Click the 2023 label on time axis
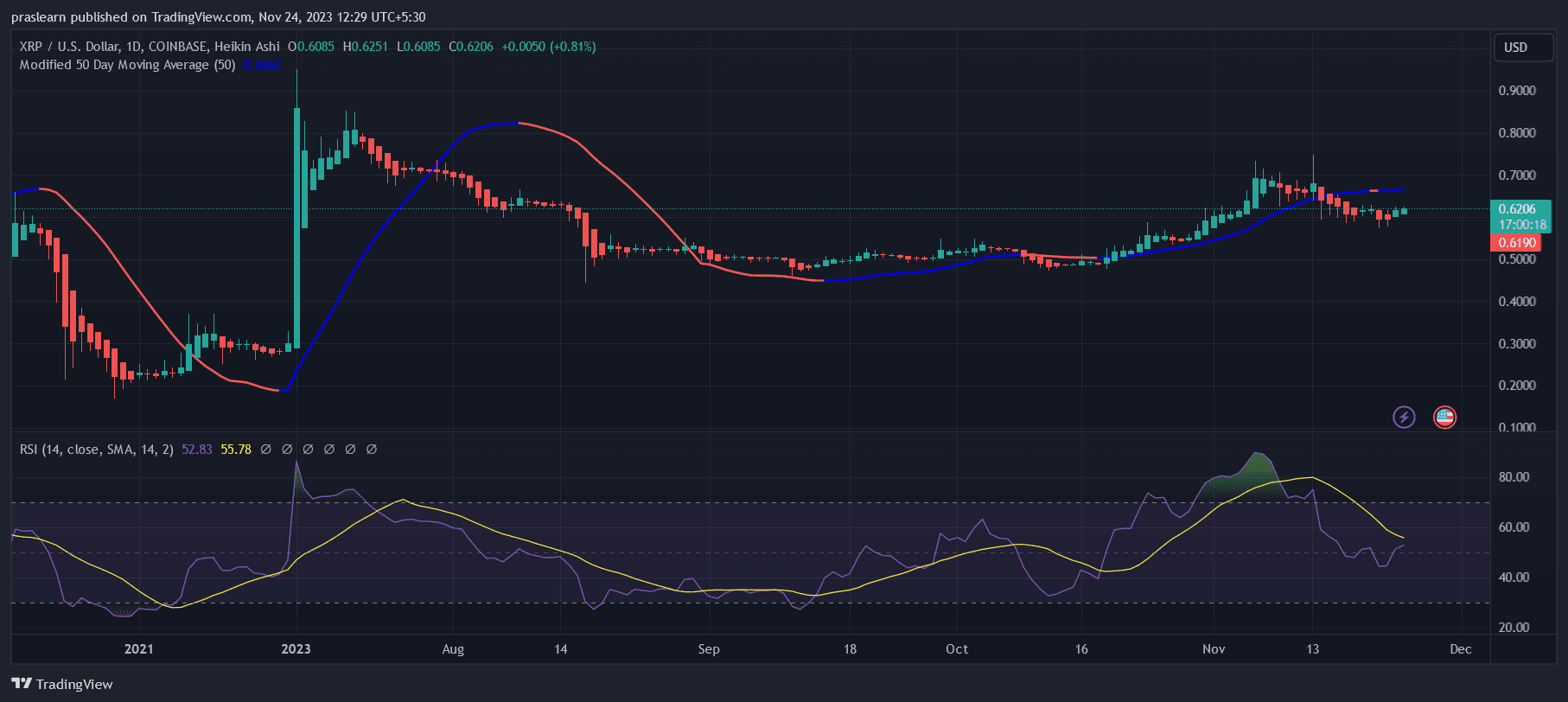This screenshot has height=702, width=1568. (296, 649)
